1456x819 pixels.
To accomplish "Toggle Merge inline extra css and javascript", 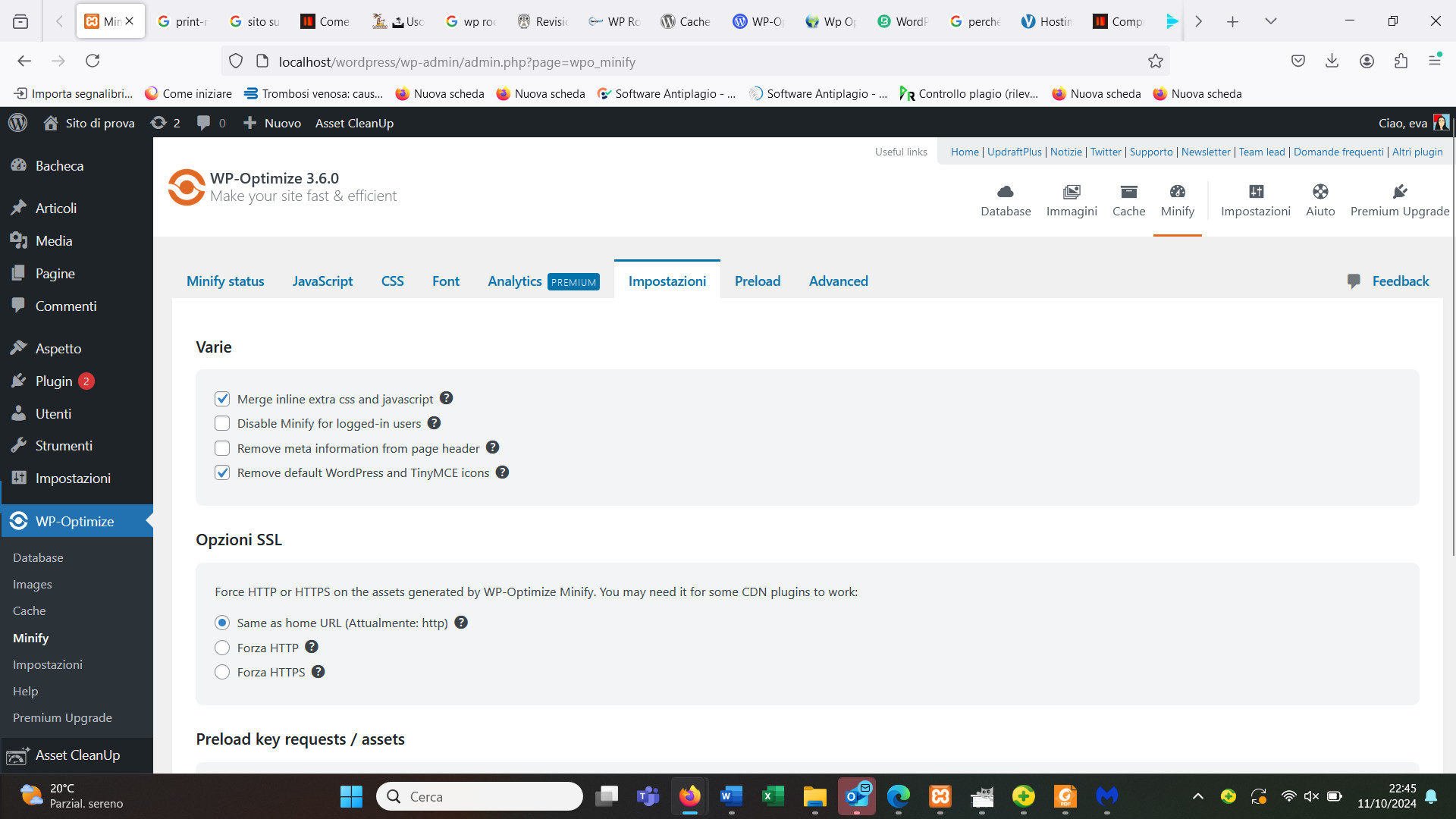I will [x=223, y=398].
